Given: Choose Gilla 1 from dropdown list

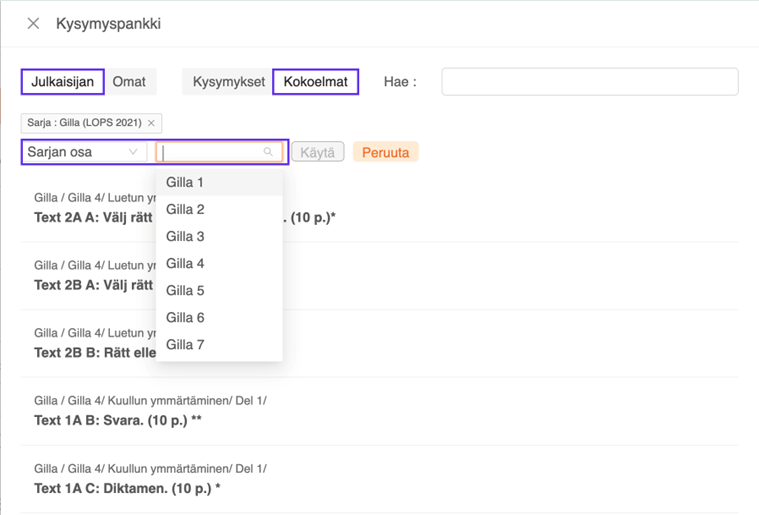Looking at the screenshot, I should (185, 183).
